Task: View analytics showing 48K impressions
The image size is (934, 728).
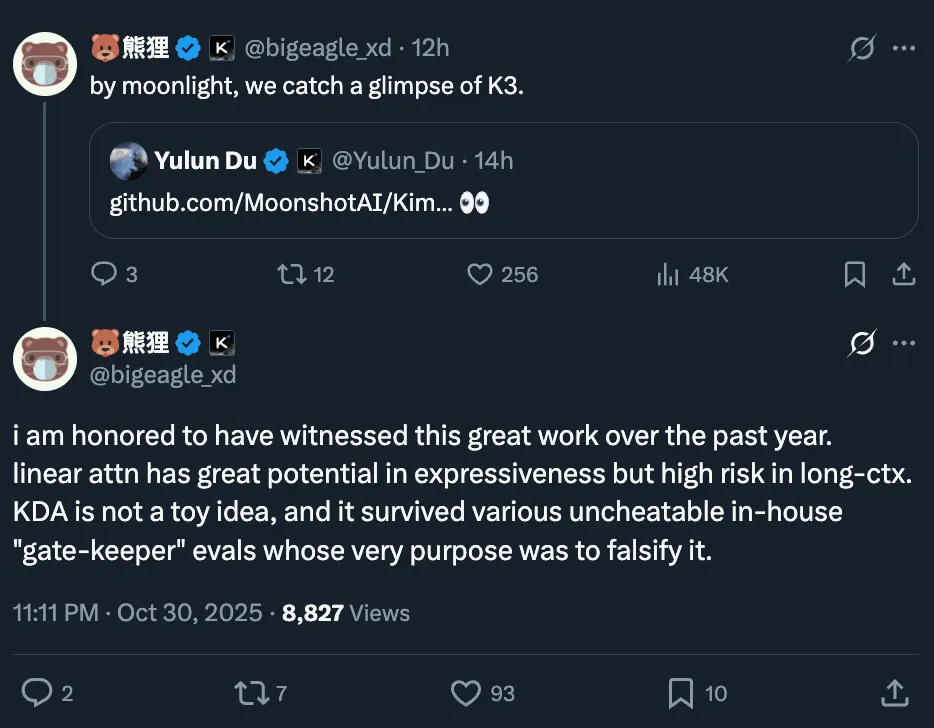Action: [x=667, y=274]
